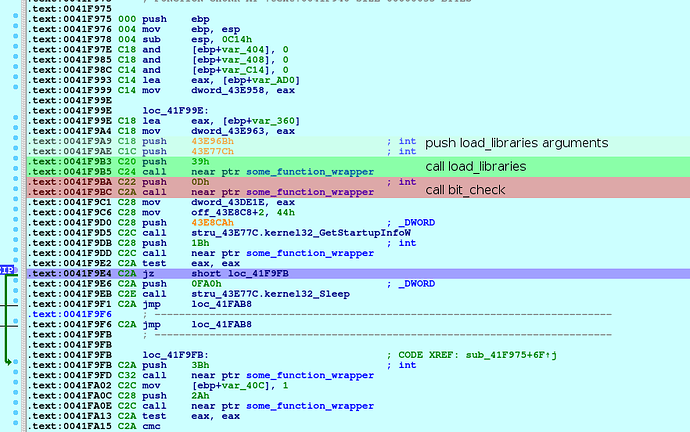690x432 pixels.
Task: Click the 'call bit_check' comment
Action: [465, 190]
